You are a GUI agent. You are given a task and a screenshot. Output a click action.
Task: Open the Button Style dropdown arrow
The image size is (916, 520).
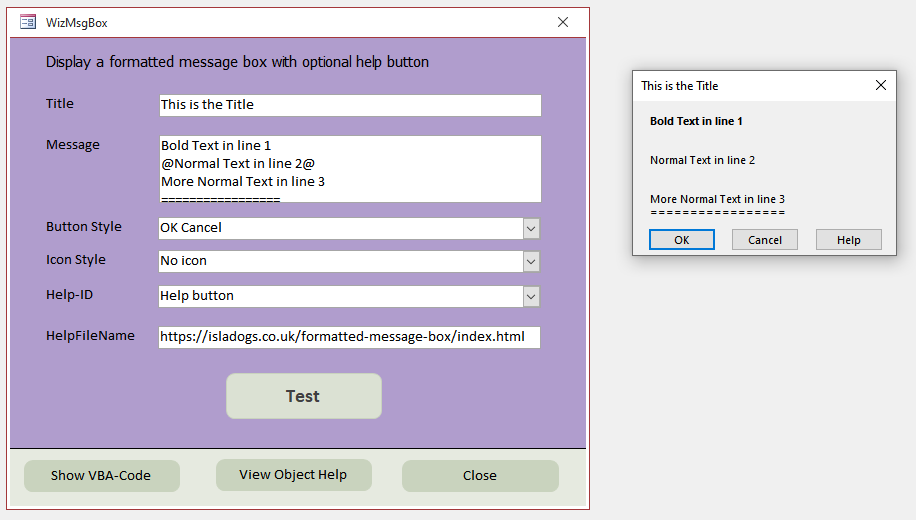click(x=530, y=228)
